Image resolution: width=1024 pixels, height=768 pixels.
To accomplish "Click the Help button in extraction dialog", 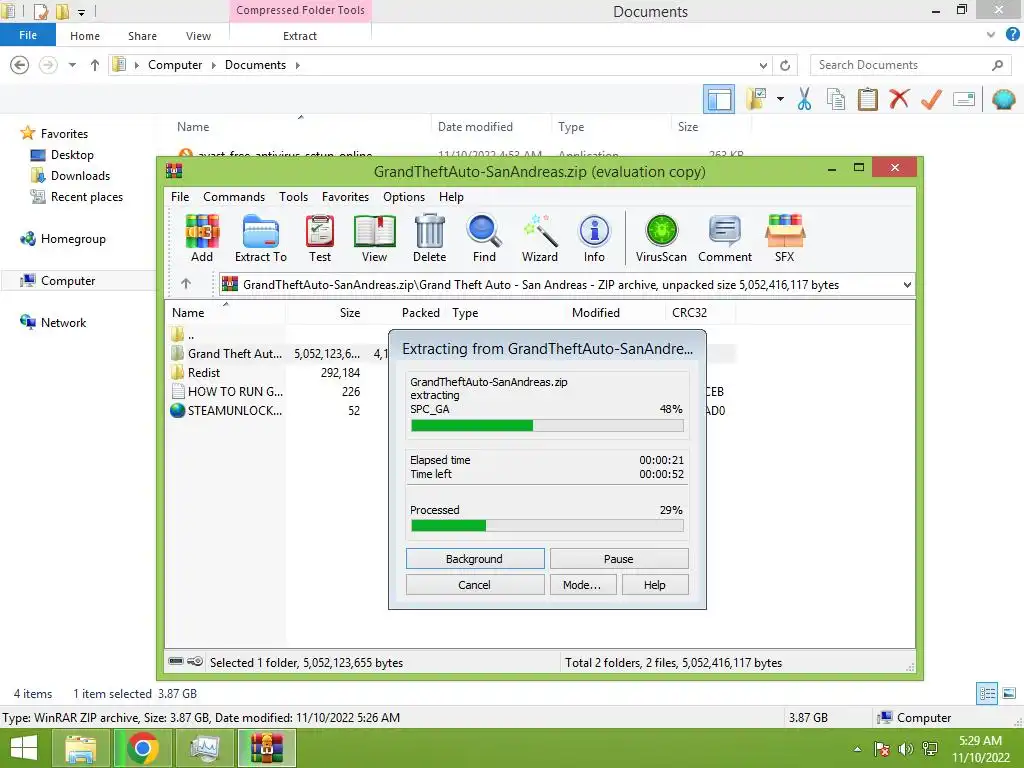I will 655,585.
